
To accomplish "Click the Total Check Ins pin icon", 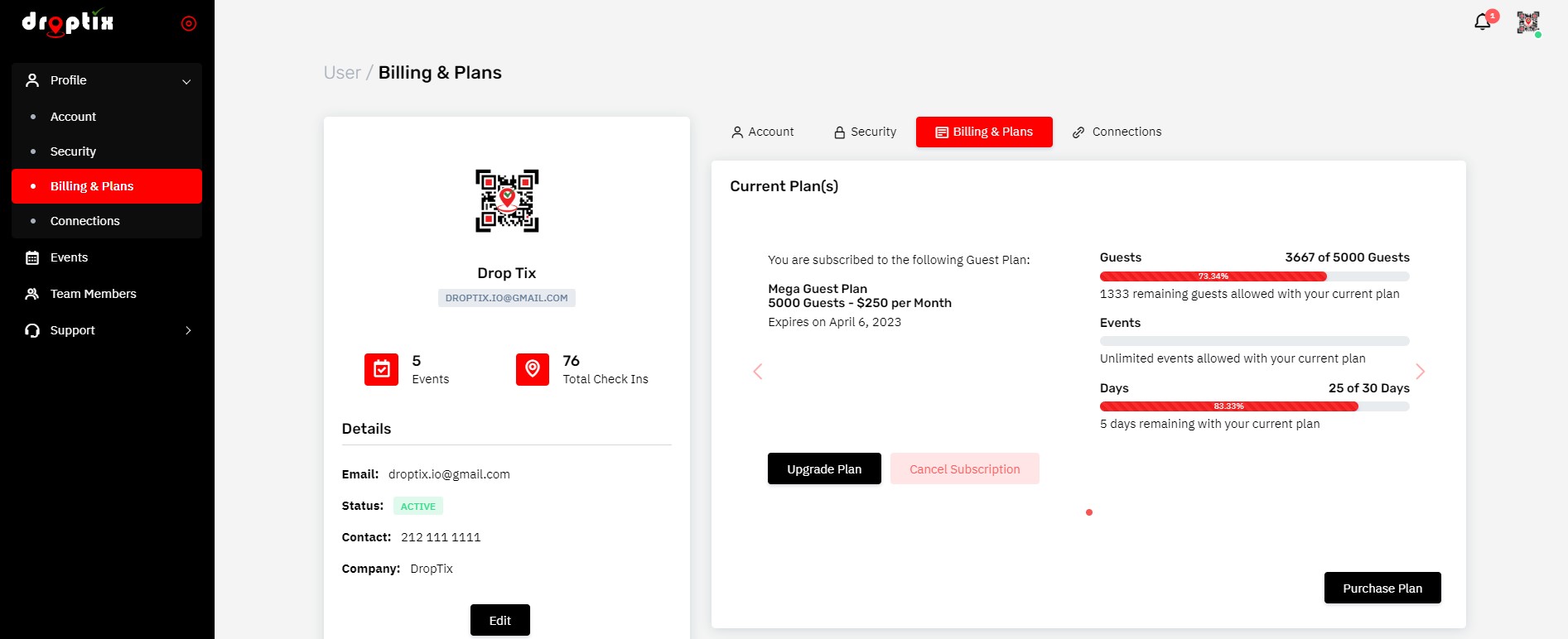I will click(x=531, y=369).
